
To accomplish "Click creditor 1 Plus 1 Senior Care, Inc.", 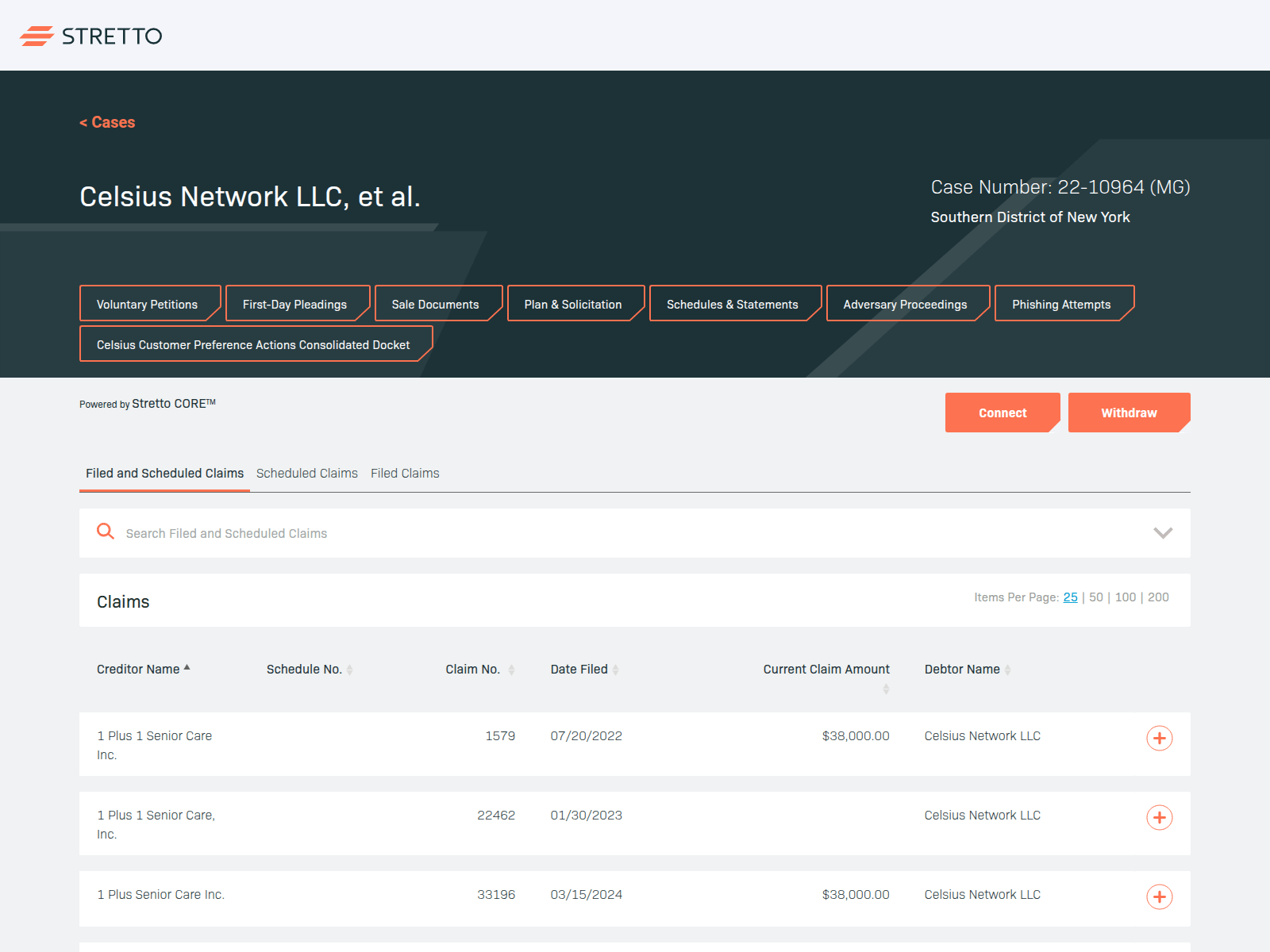I will [156, 824].
